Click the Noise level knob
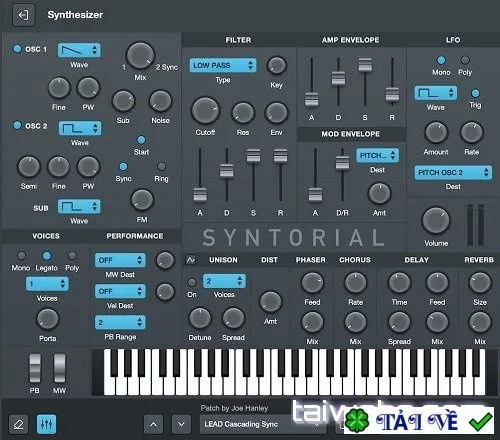The height and width of the screenshot is (440, 500). 160,101
